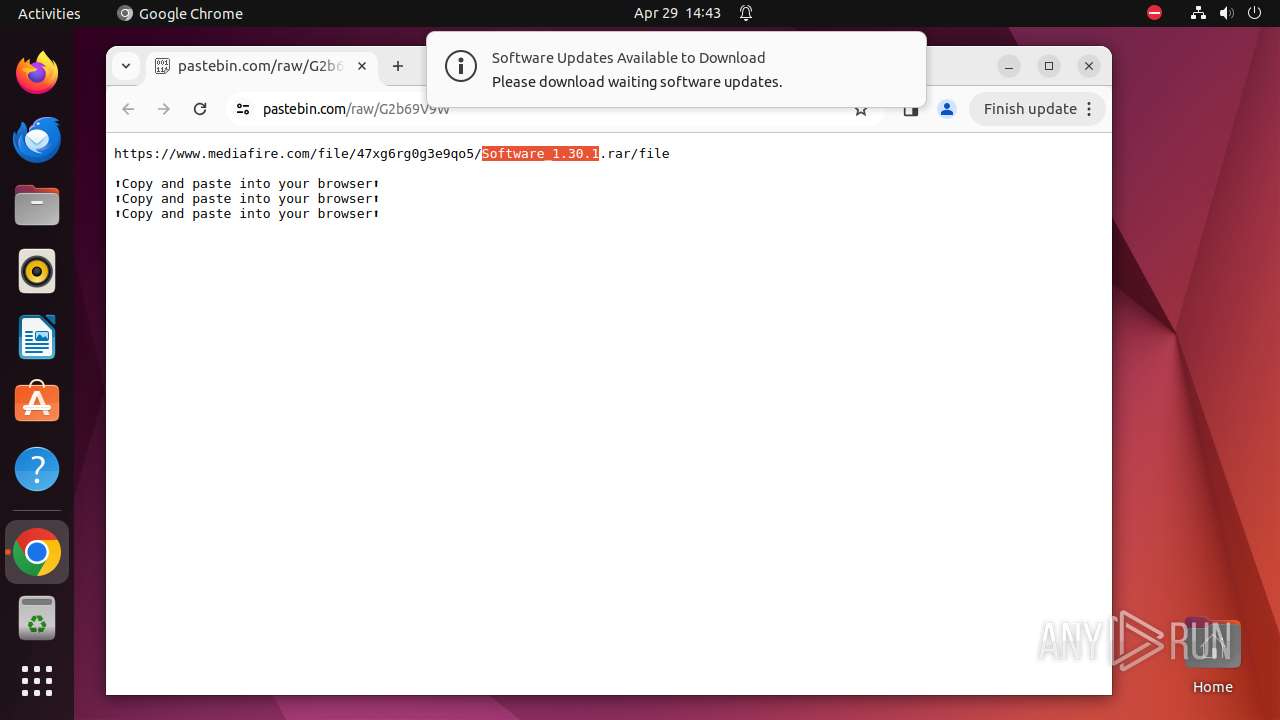
Task: Reload the pastebin page
Action: pos(200,109)
